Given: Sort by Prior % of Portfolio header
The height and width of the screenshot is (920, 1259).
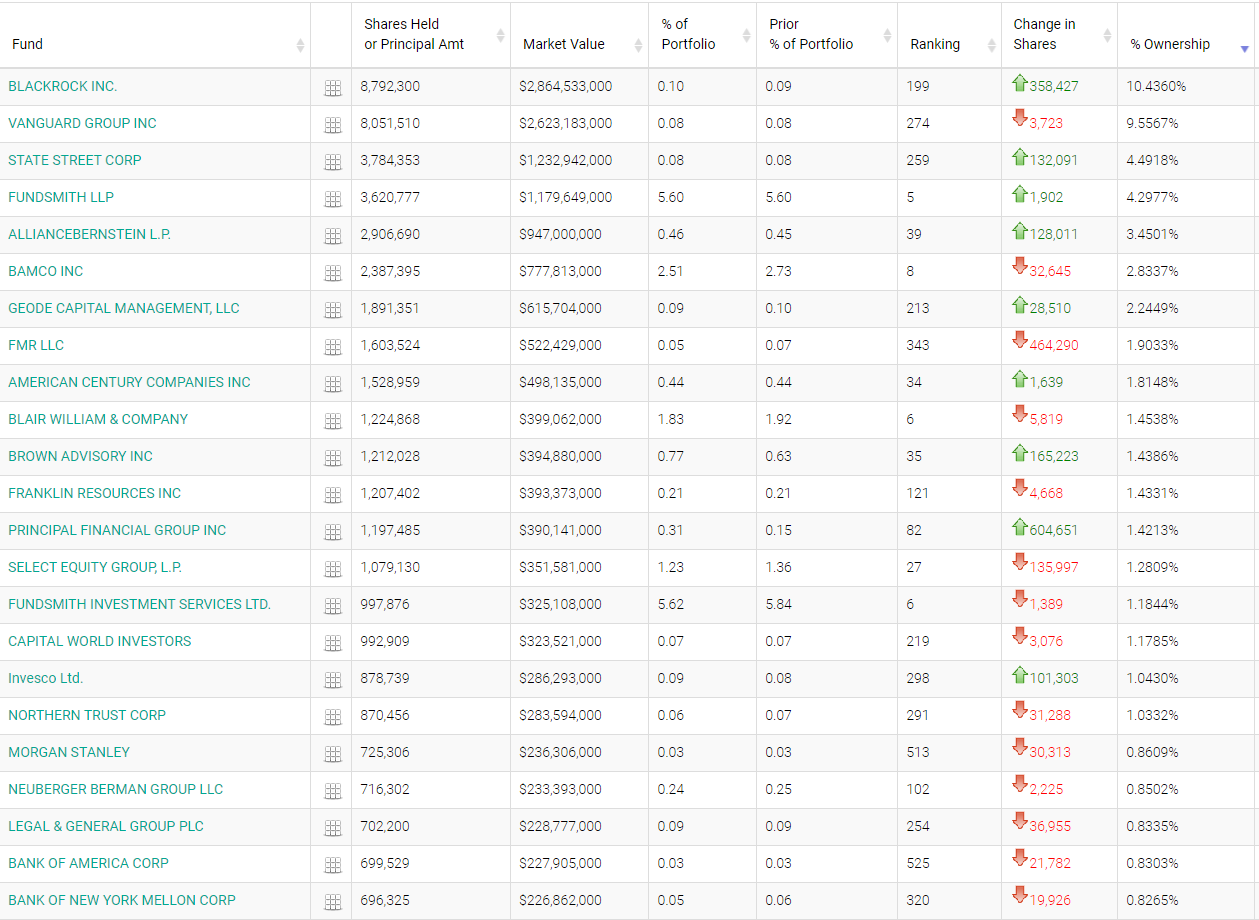Looking at the screenshot, I should click(x=827, y=36).
